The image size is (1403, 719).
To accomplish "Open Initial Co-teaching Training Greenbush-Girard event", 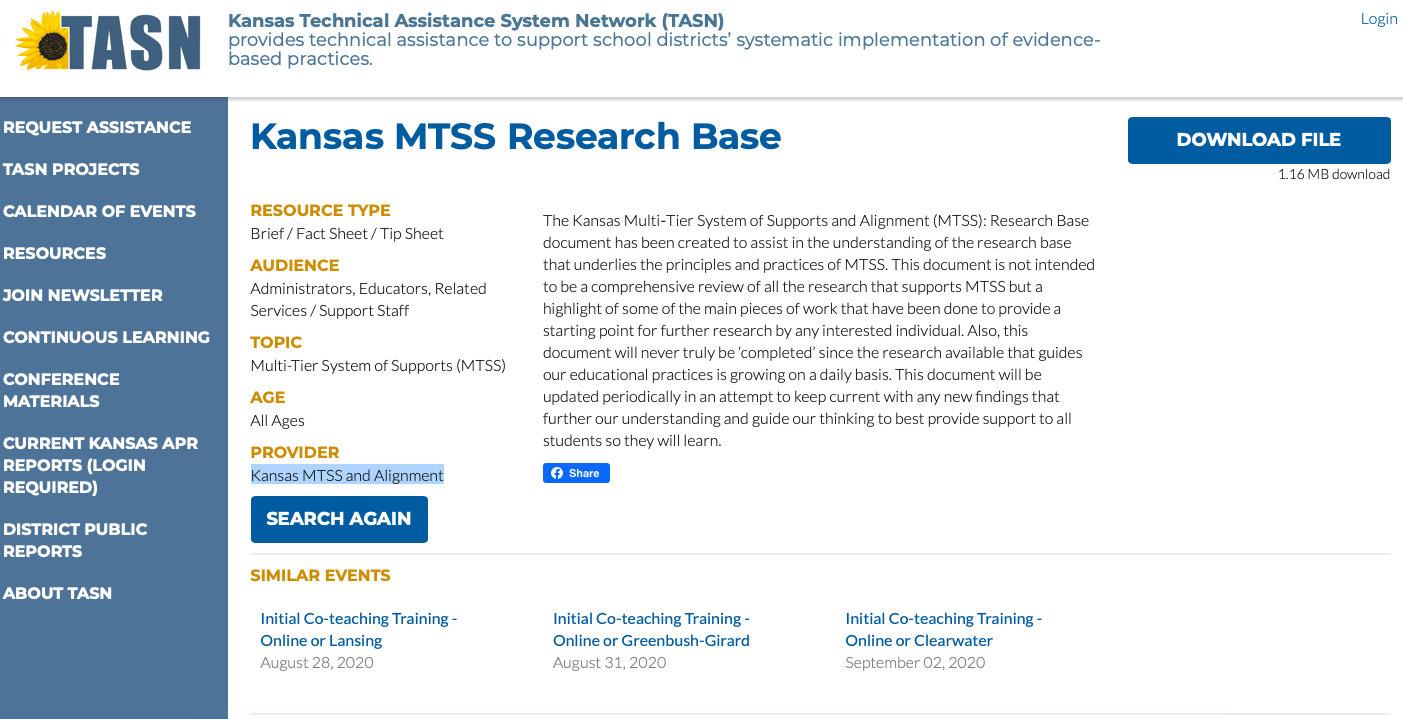I will click(651, 629).
